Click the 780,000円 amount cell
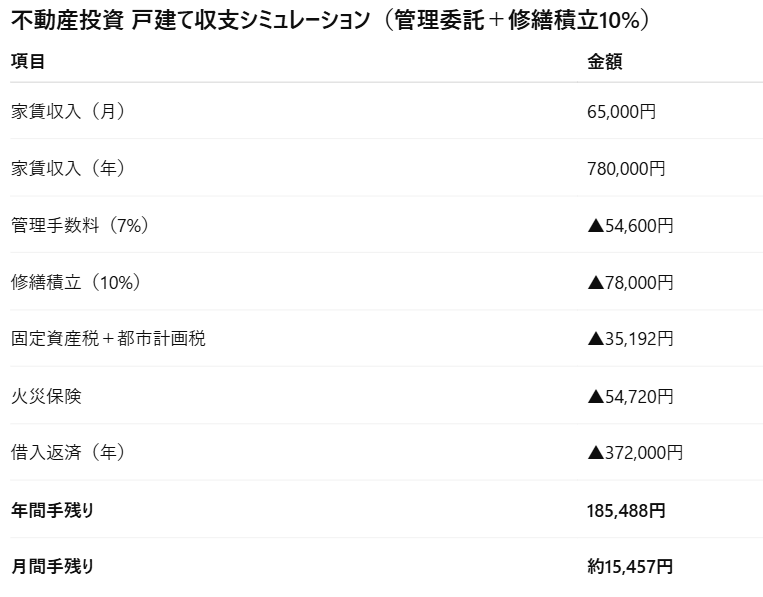This screenshot has width=763, height=597. 626,169
